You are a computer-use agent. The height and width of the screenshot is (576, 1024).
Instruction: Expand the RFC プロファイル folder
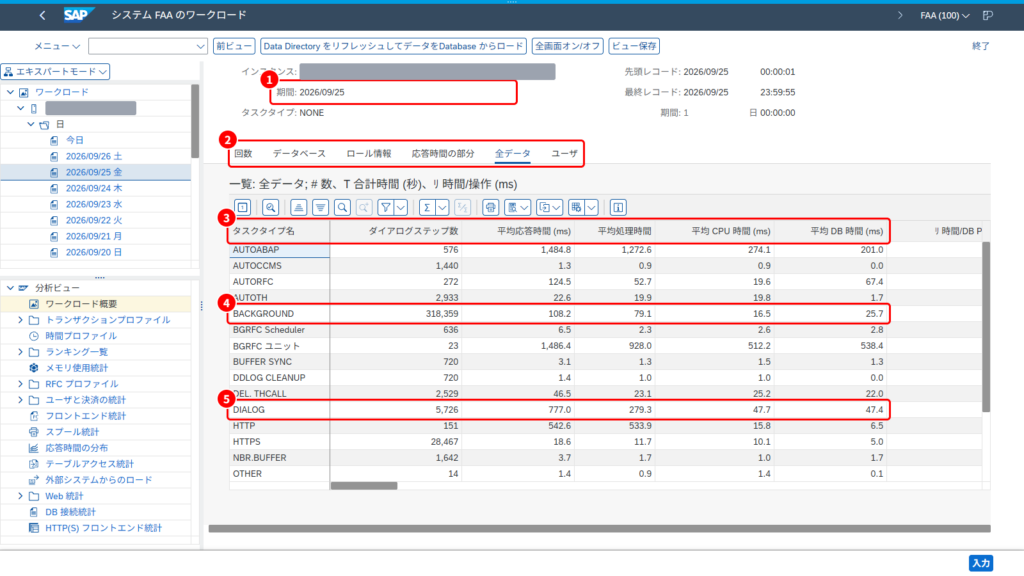20,384
